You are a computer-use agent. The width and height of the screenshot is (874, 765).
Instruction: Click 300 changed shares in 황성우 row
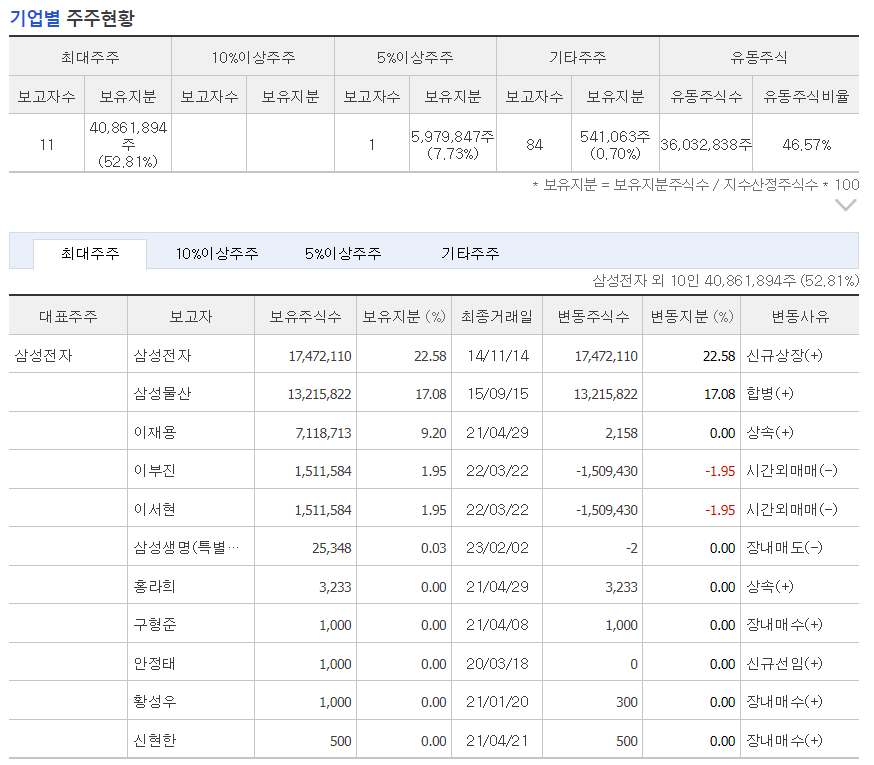point(627,702)
